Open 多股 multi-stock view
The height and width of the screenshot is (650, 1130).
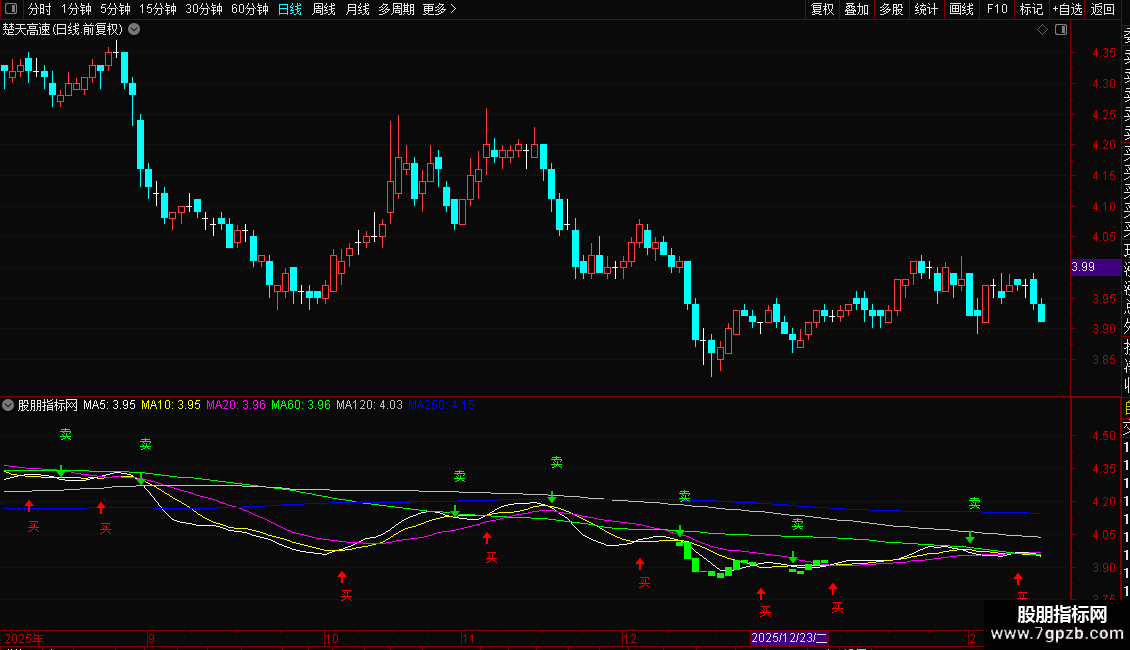coord(891,10)
